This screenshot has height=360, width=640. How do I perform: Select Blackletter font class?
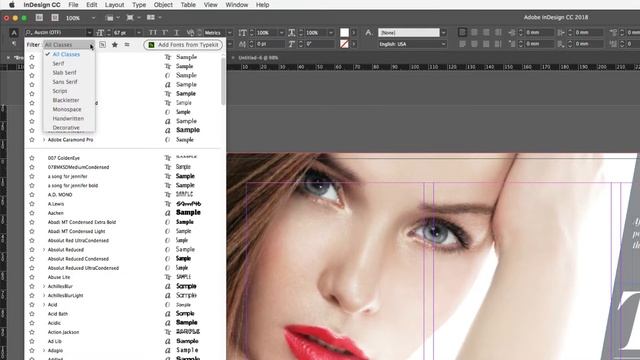66,100
